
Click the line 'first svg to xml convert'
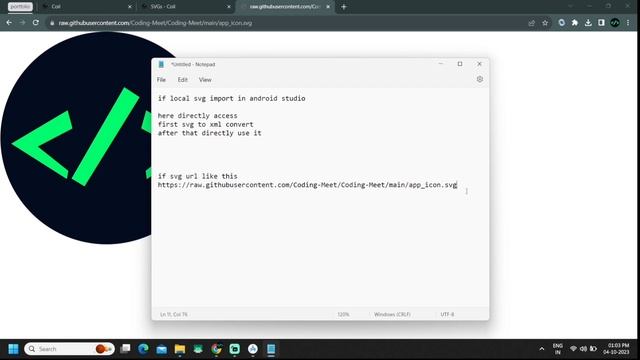tap(205, 124)
